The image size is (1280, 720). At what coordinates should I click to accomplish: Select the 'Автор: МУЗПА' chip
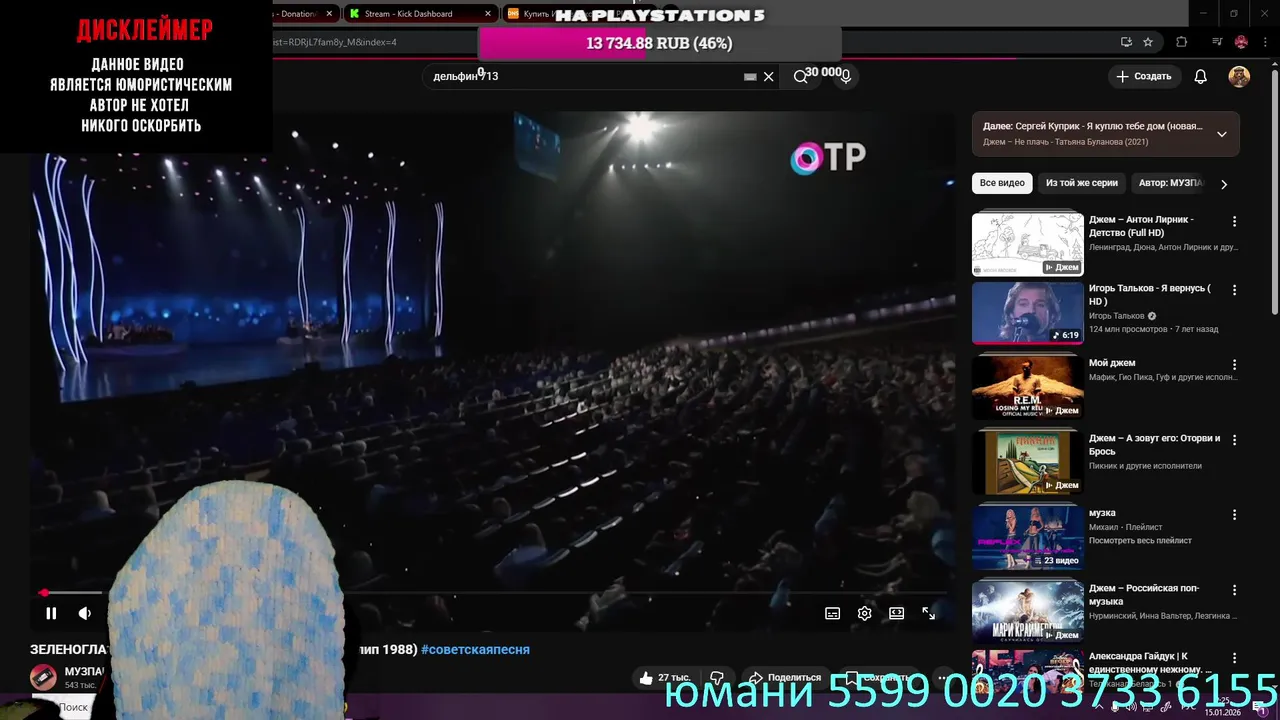click(1170, 183)
